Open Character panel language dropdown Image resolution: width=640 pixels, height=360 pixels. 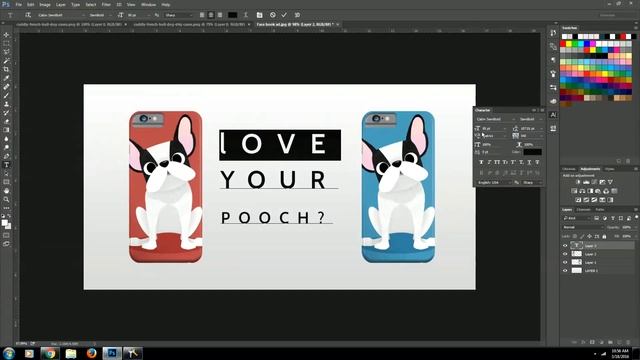(x=493, y=182)
